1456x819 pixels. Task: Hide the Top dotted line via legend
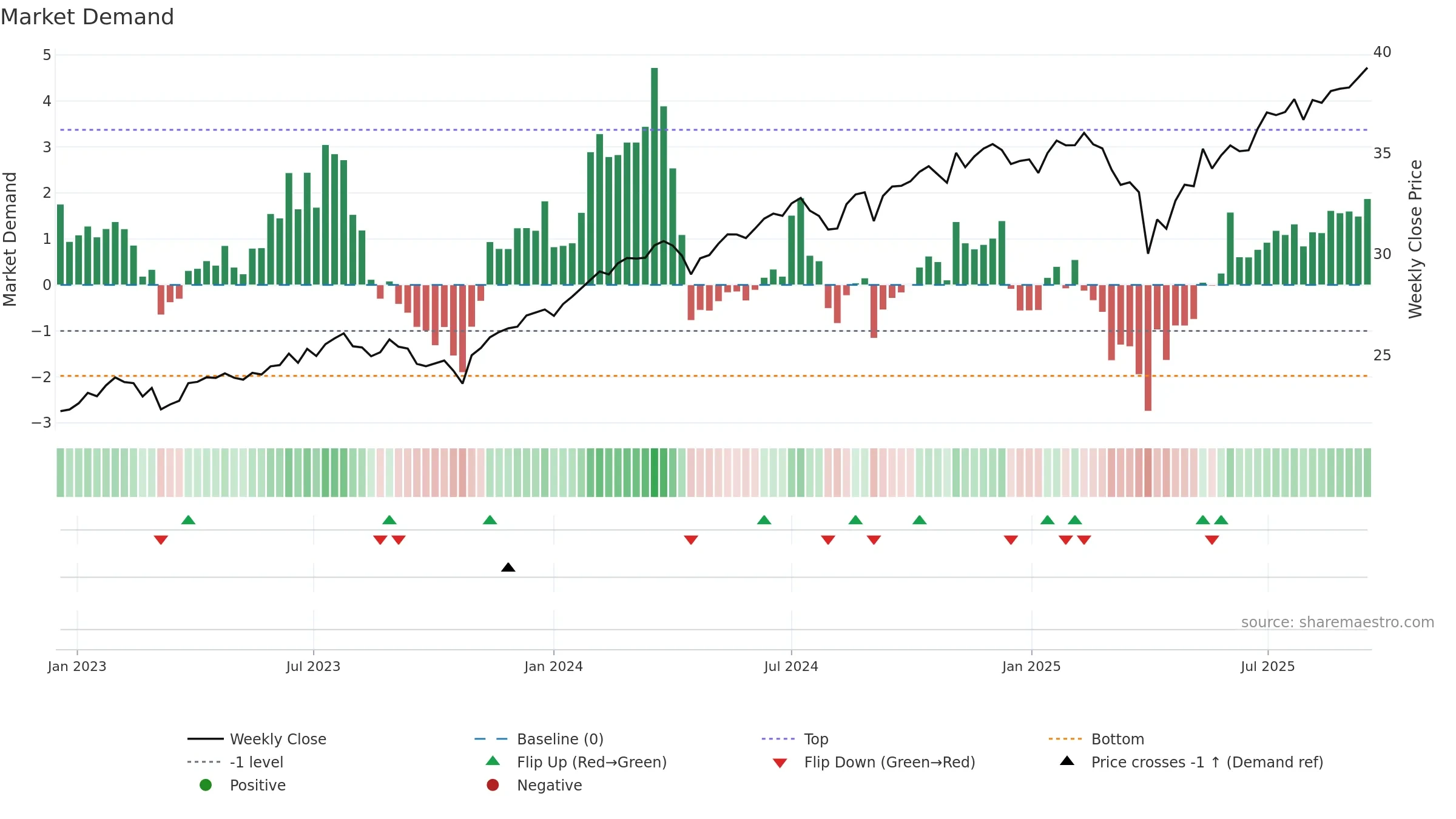pyautogui.click(x=795, y=739)
